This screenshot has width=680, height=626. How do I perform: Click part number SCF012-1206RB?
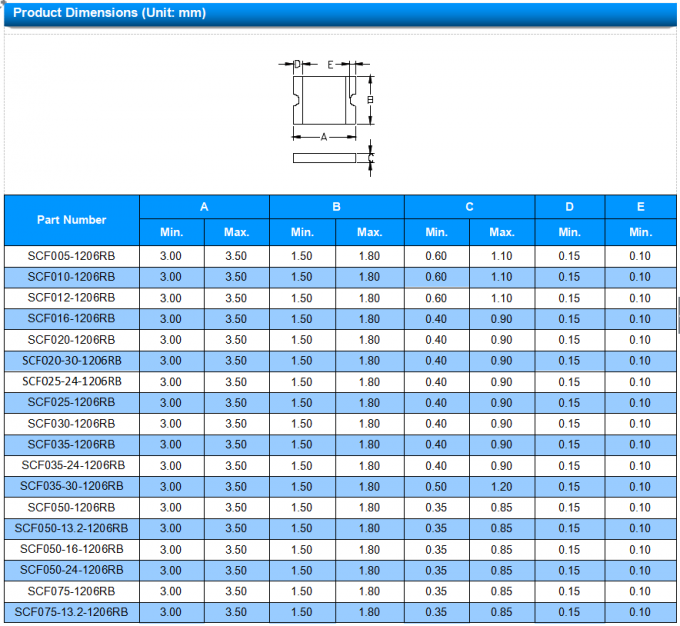coord(71,298)
